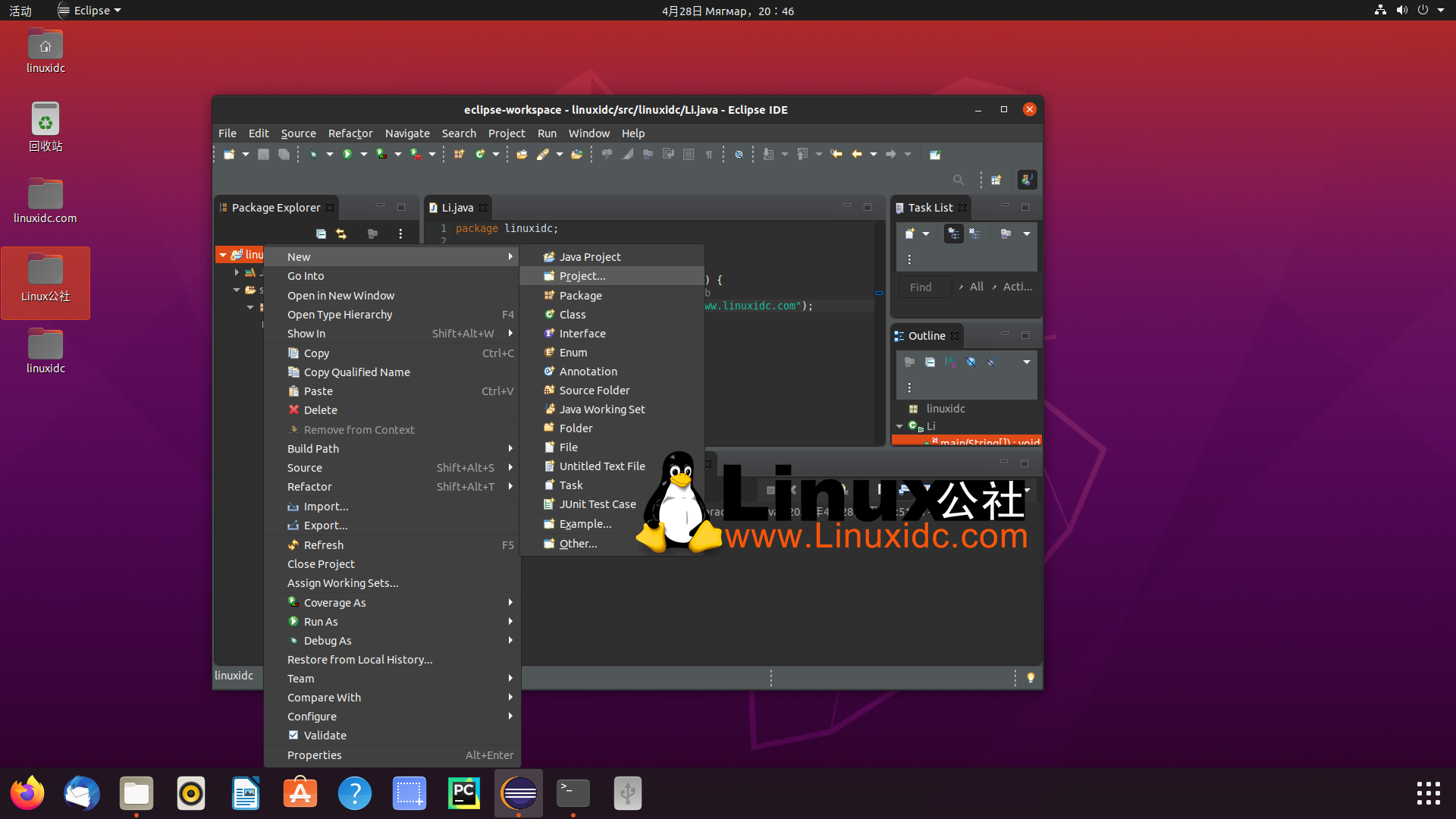Viewport: 1456px width, 819px height.
Task: Open the Refactor menu in menu bar
Action: (350, 133)
